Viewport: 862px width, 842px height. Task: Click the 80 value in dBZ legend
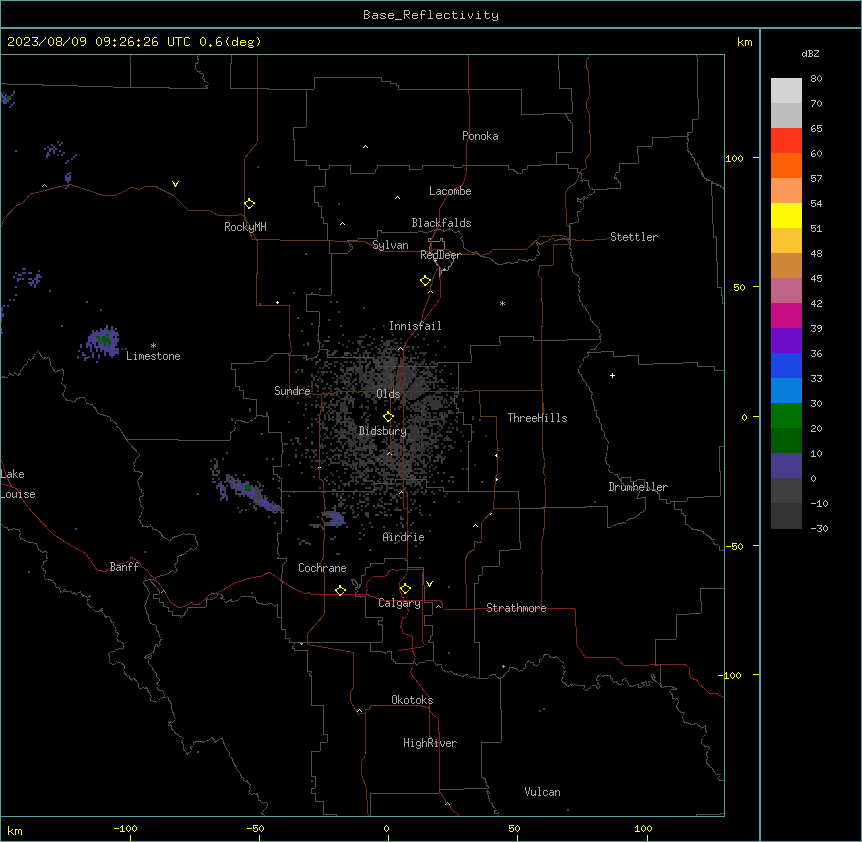click(x=816, y=79)
